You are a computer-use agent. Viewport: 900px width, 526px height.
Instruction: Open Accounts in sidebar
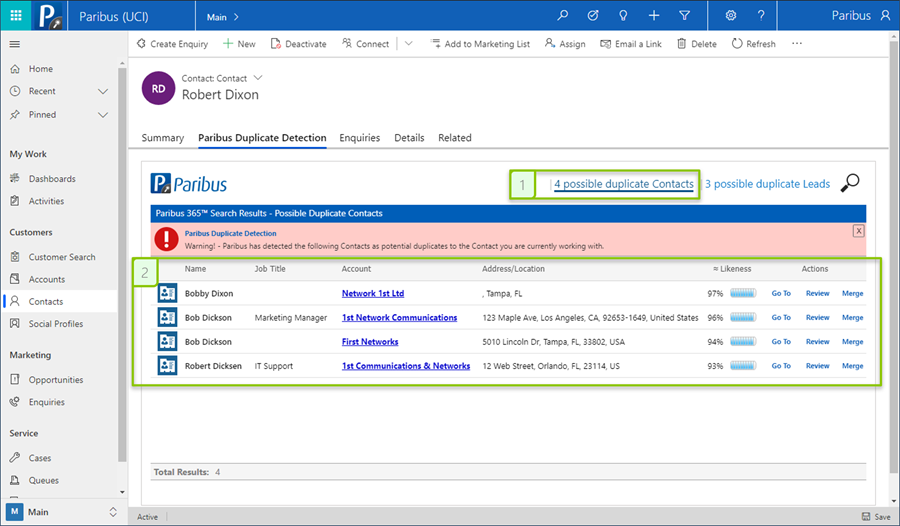47,279
